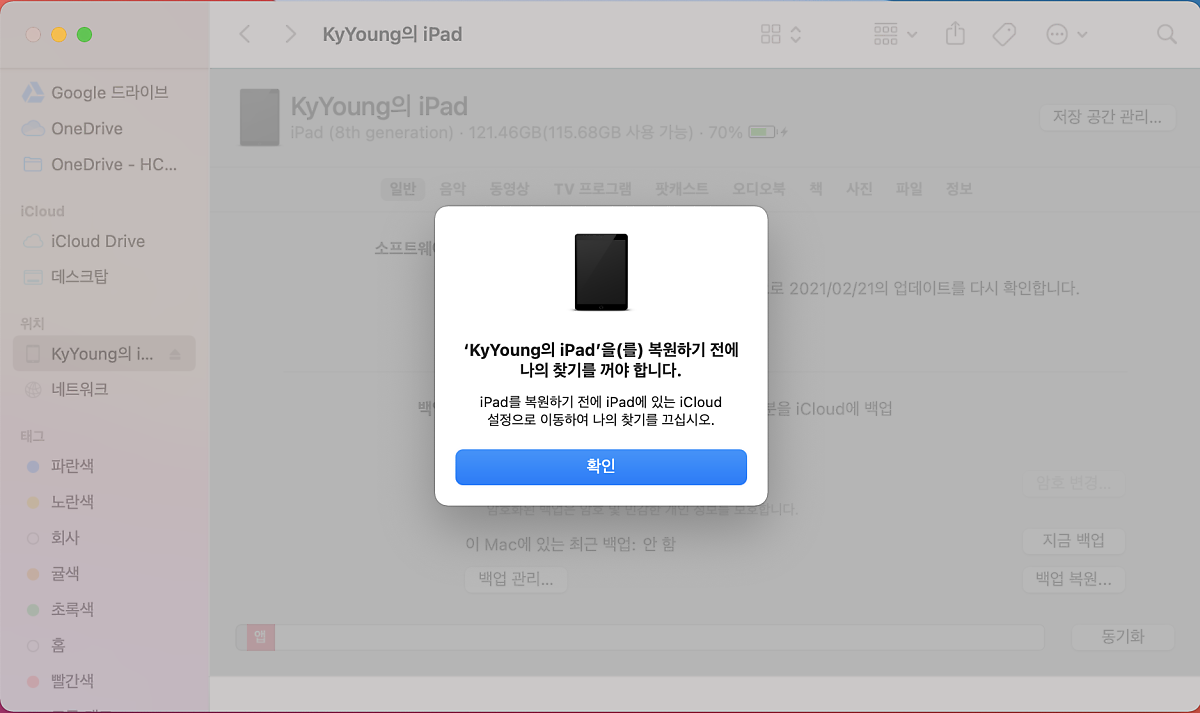Click the 백업 복원... button
The width and height of the screenshot is (1200, 713).
tap(1074, 579)
